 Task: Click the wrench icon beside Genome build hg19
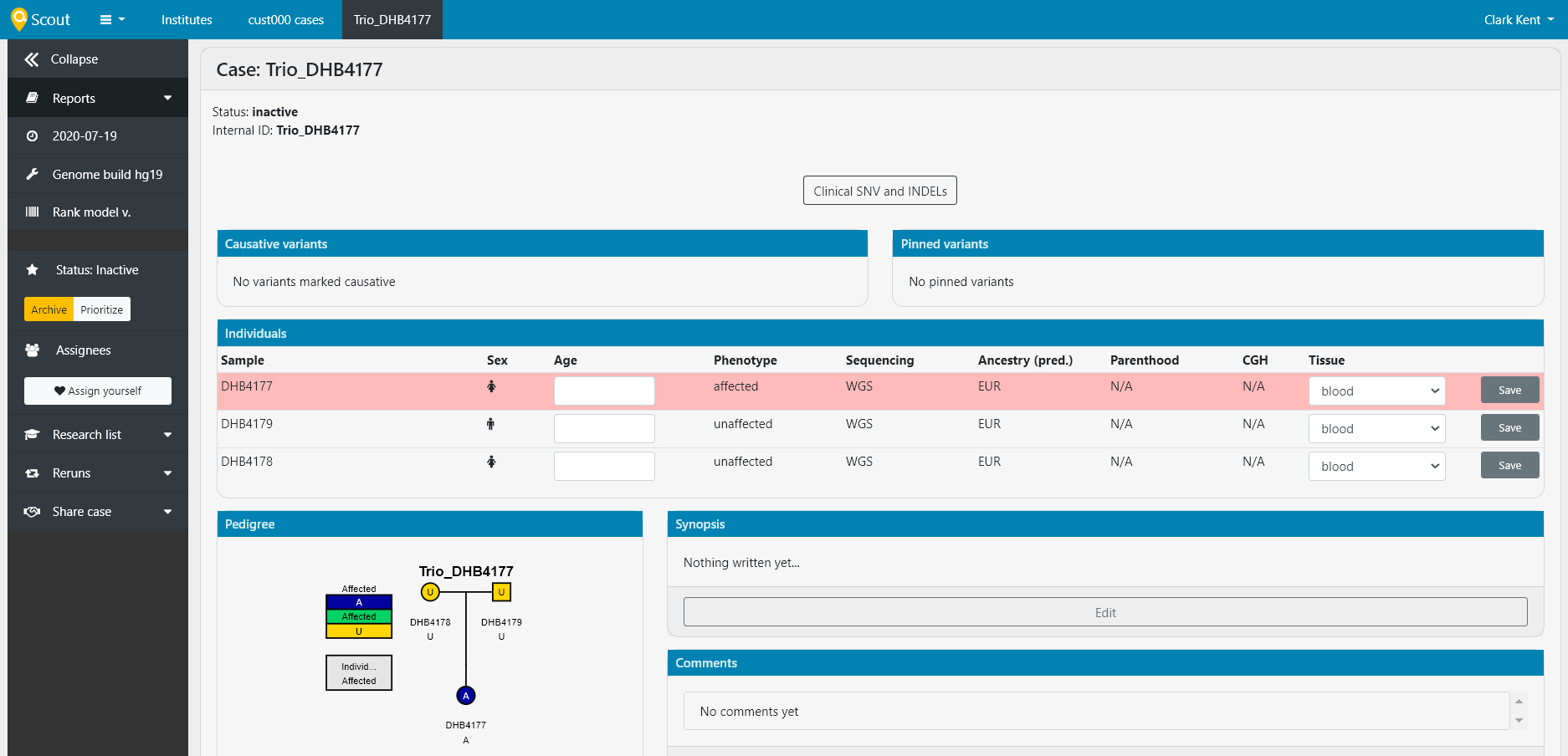pyautogui.click(x=32, y=174)
